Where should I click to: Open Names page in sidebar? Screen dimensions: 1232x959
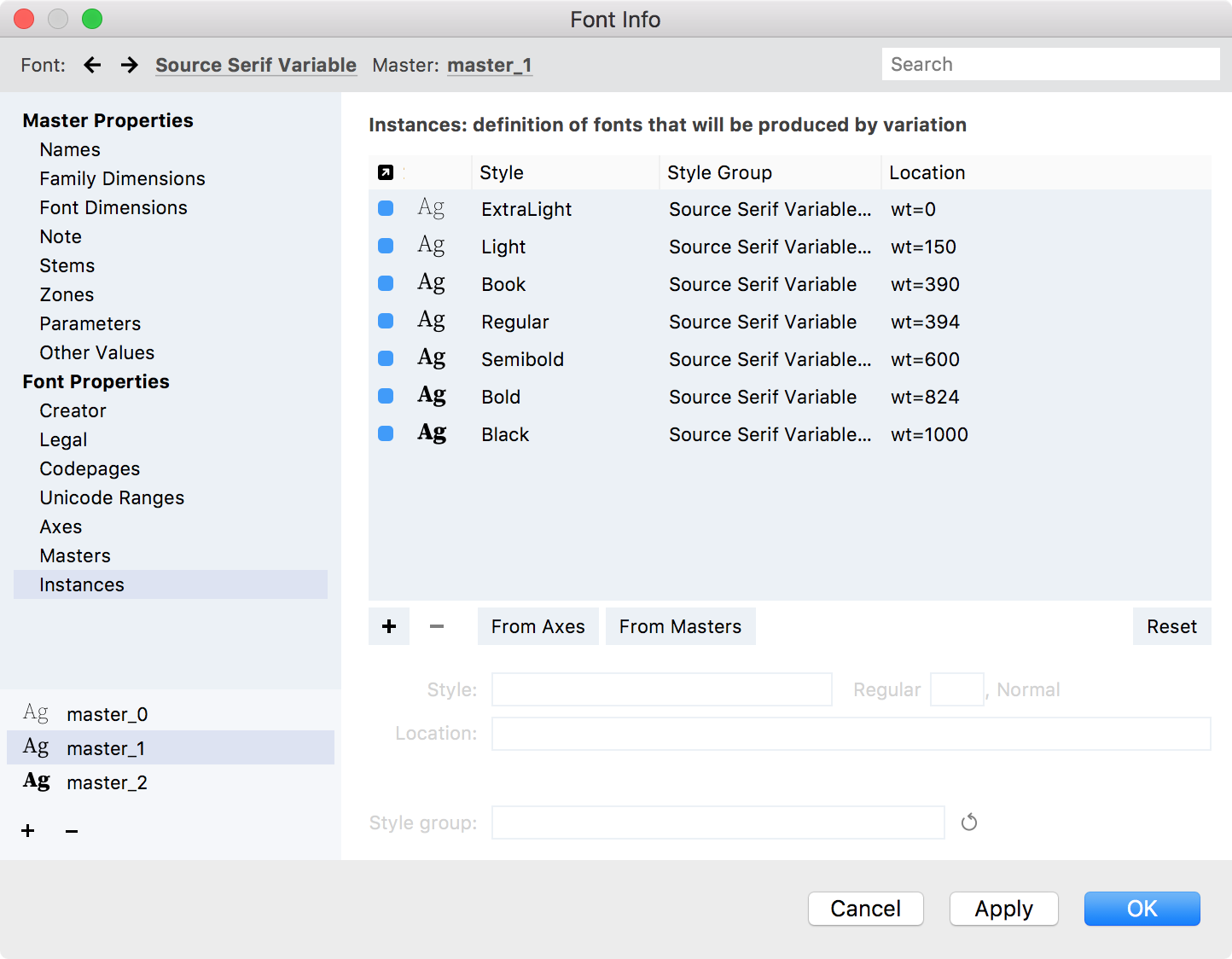pyautogui.click(x=70, y=149)
